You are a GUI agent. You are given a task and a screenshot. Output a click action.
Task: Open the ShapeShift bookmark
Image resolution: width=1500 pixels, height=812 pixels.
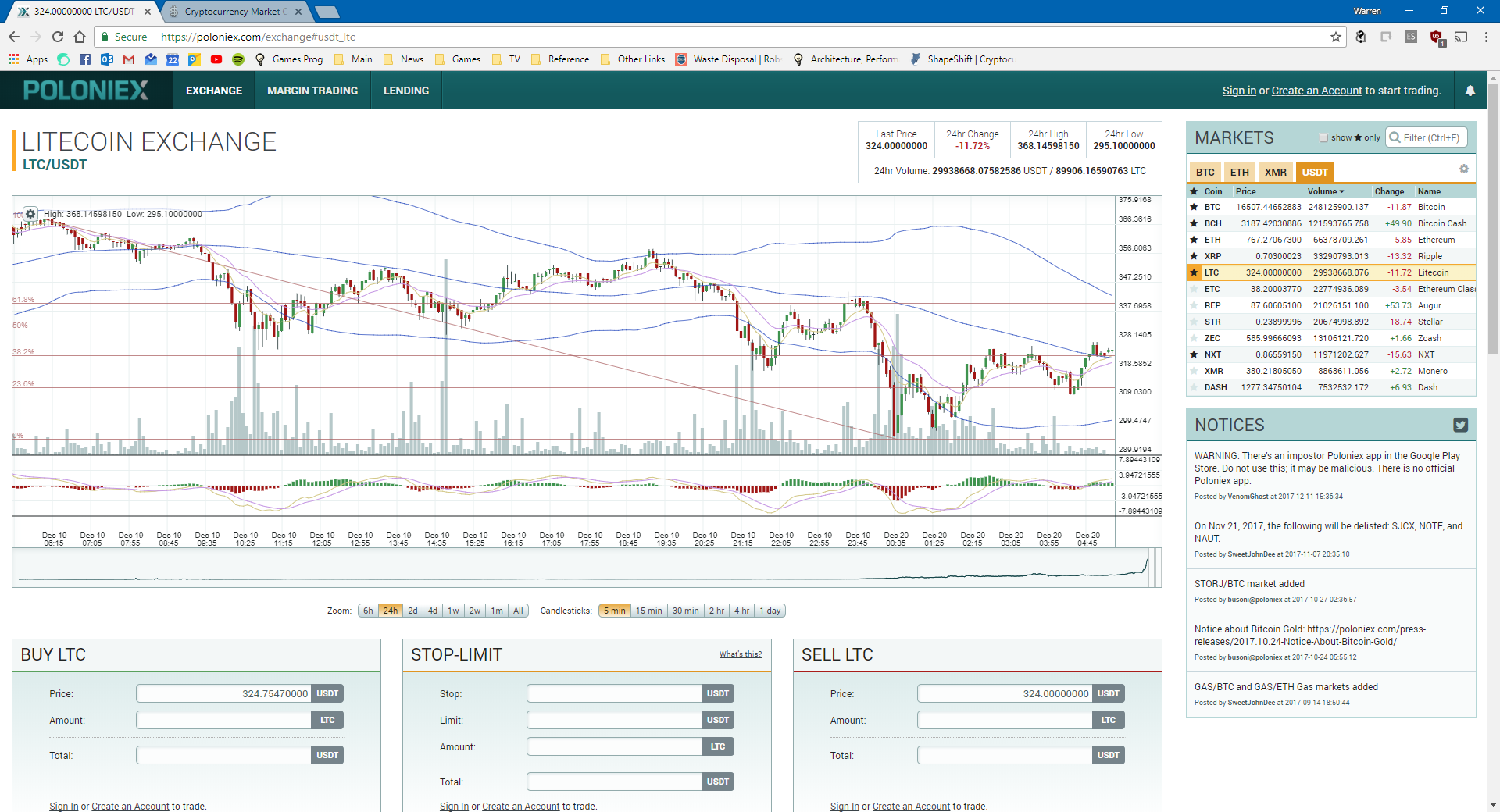tap(962, 59)
